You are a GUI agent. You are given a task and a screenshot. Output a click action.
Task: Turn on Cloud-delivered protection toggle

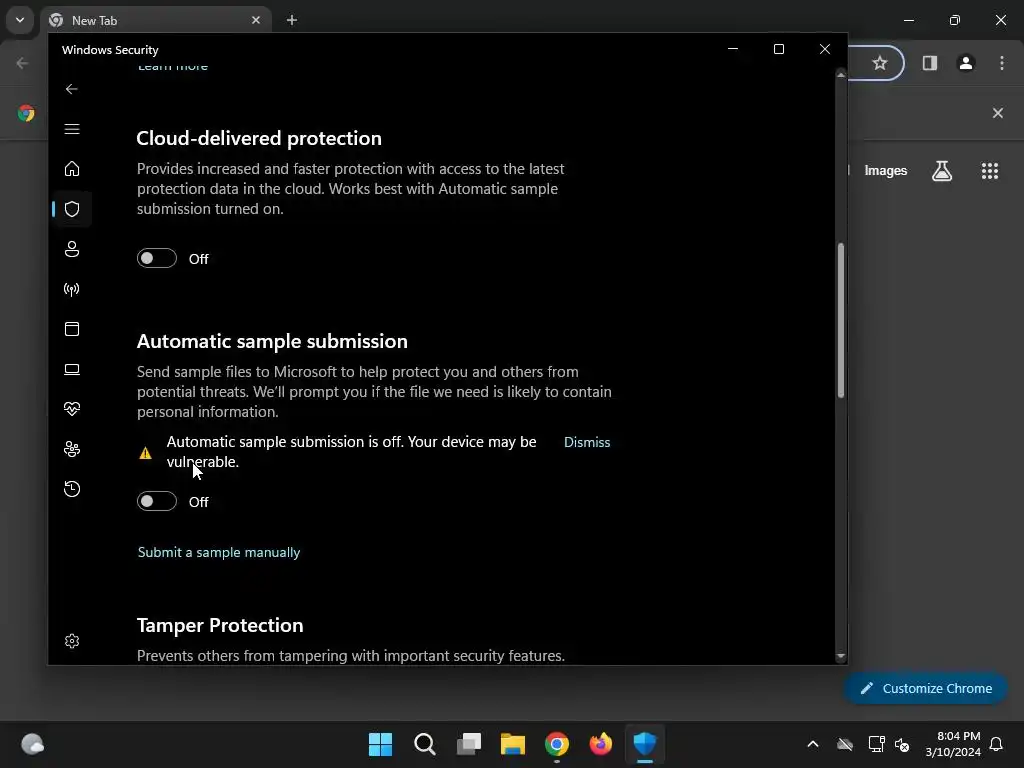[x=157, y=259]
